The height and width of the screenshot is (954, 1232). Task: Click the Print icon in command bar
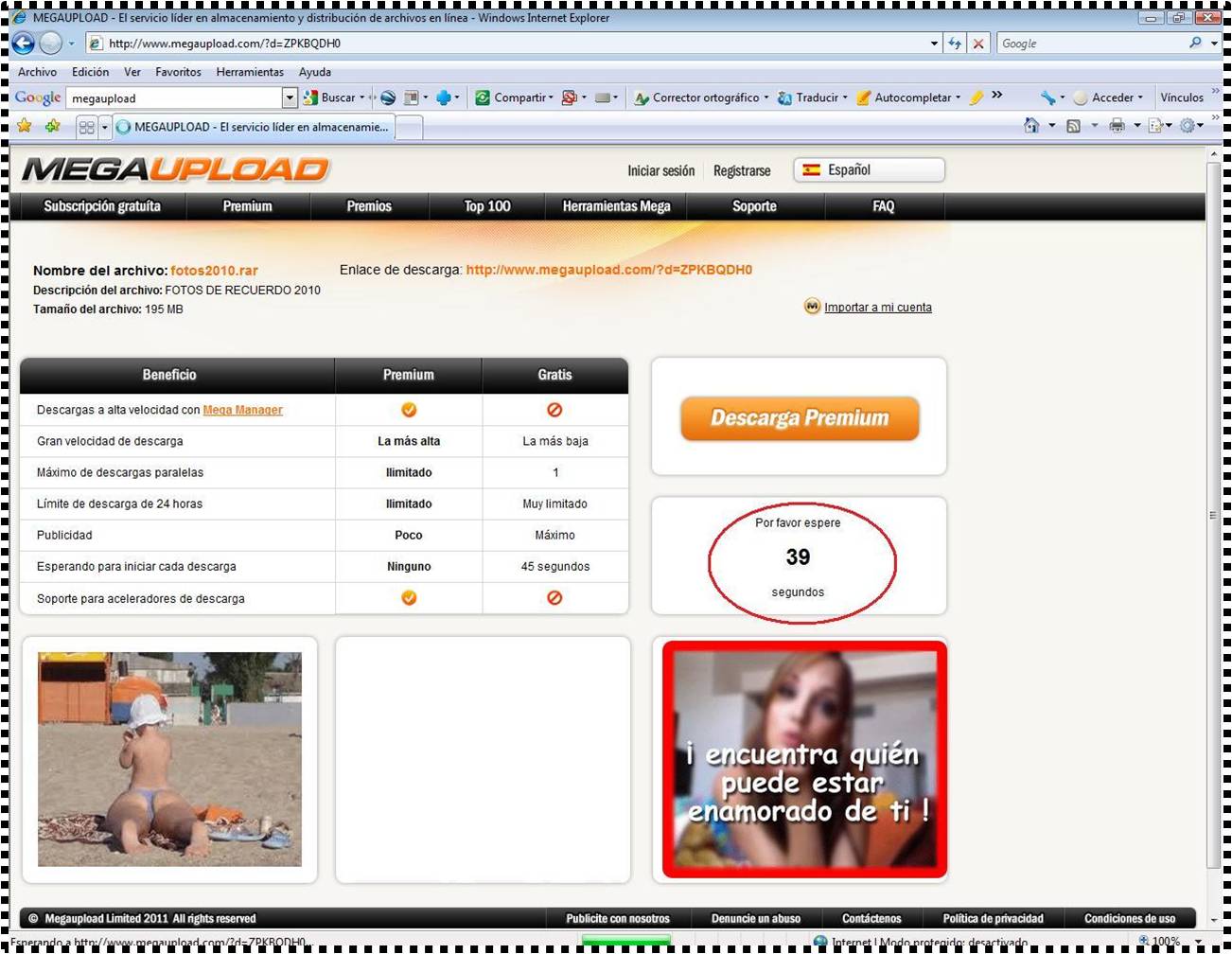point(1117,125)
